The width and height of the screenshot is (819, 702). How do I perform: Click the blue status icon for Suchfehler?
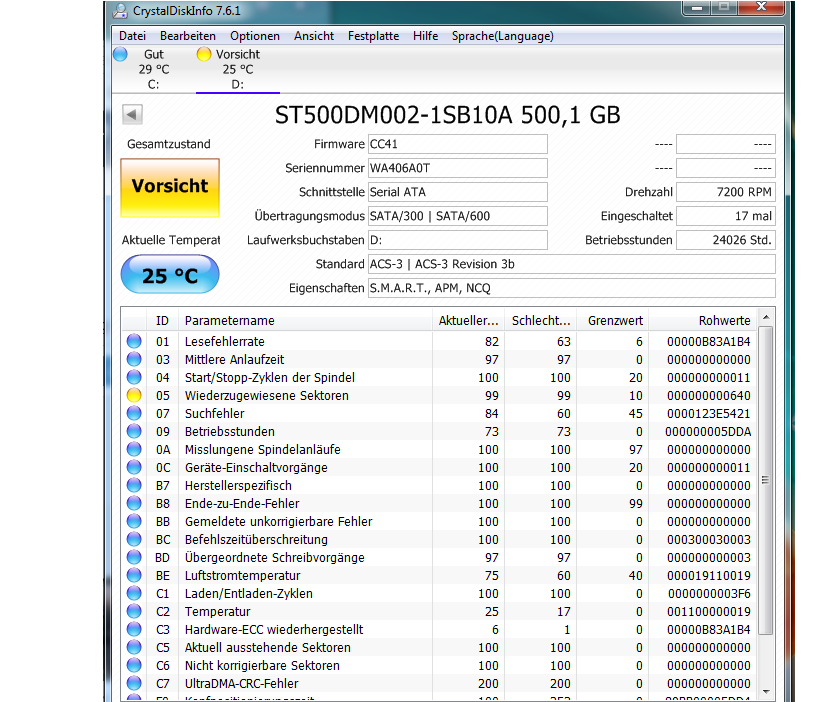[x=134, y=413]
